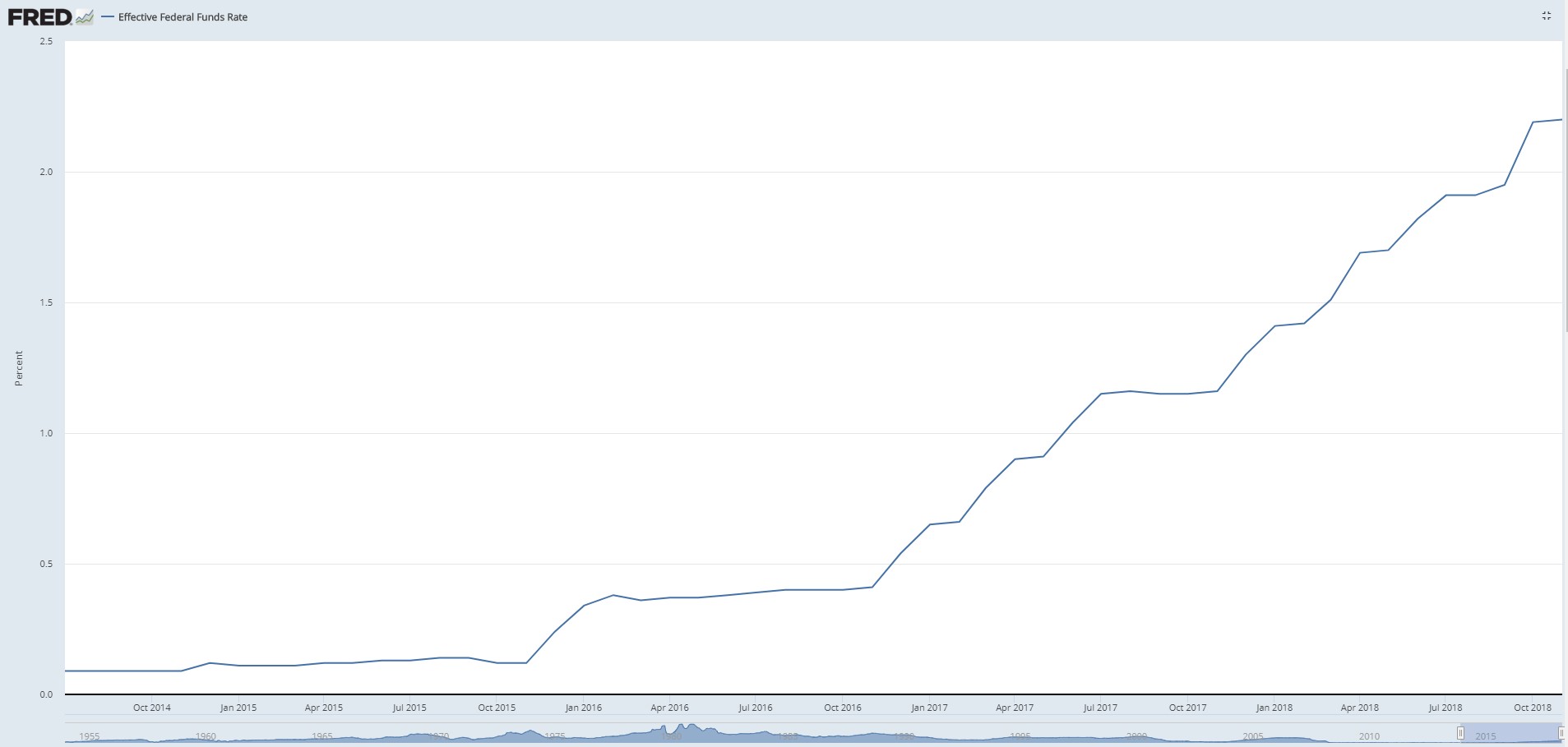This screenshot has width=1568, height=747.
Task: Click the 'Oct 2018' x-axis label
Action: click(1533, 708)
